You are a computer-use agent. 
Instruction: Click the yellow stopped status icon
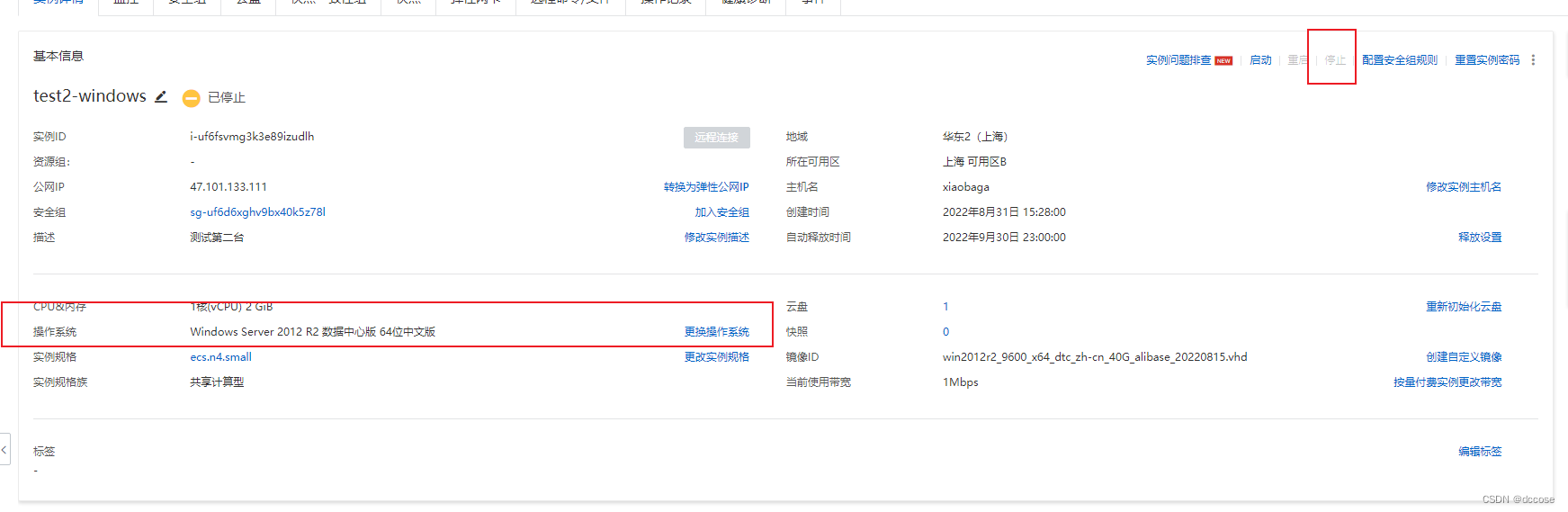(x=191, y=98)
